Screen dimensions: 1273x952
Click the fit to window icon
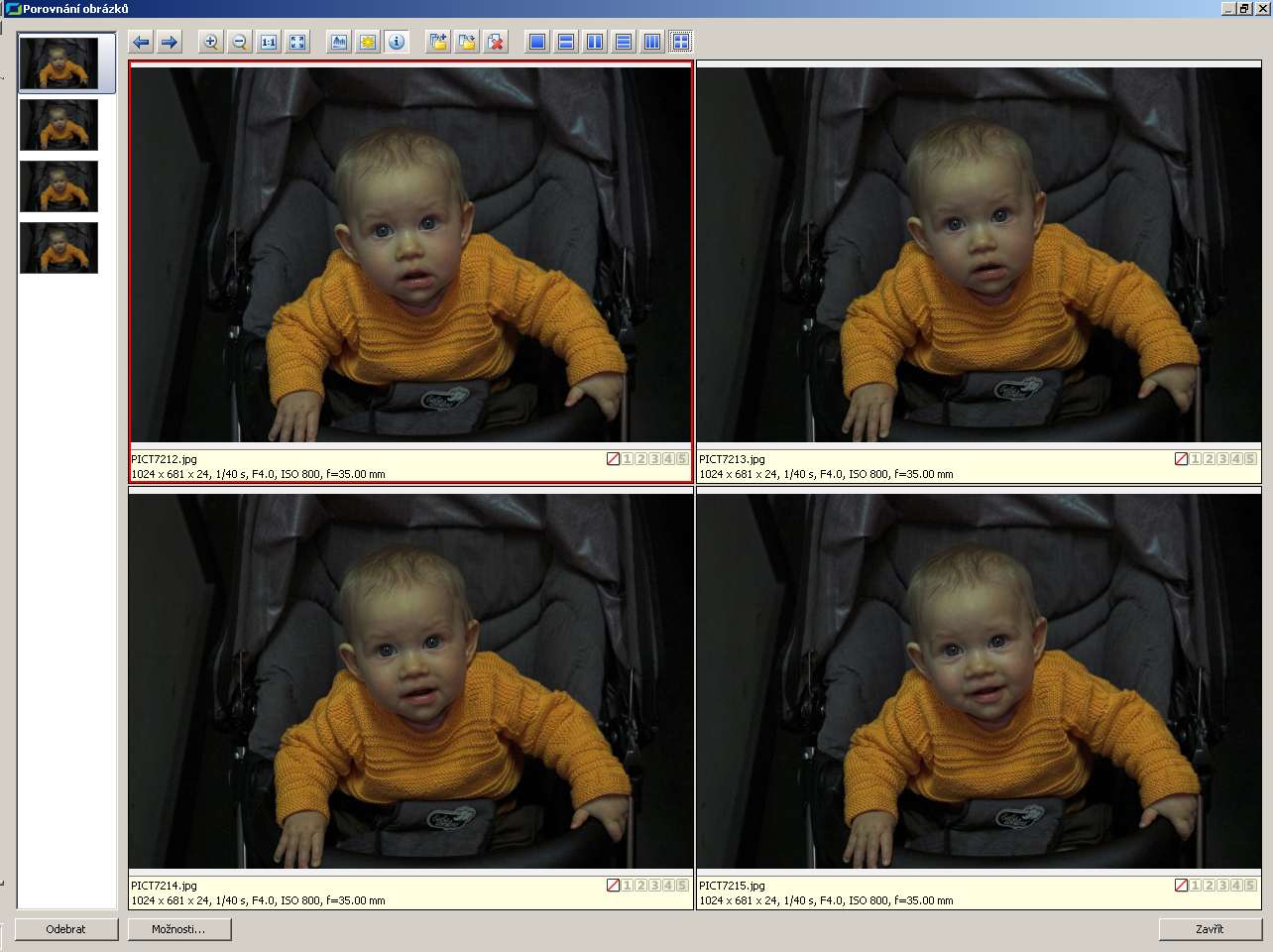tap(297, 42)
